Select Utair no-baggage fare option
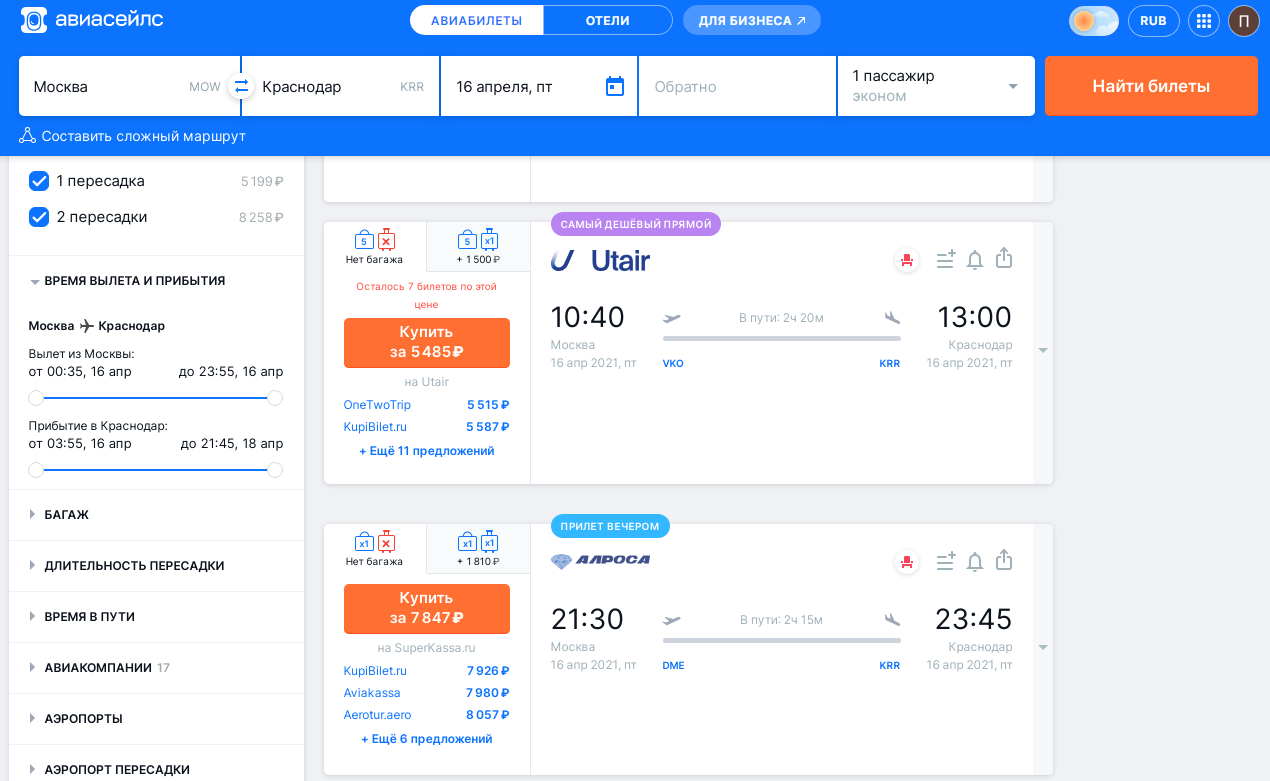Screen dimensions: 1270x781 click(x=375, y=246)
